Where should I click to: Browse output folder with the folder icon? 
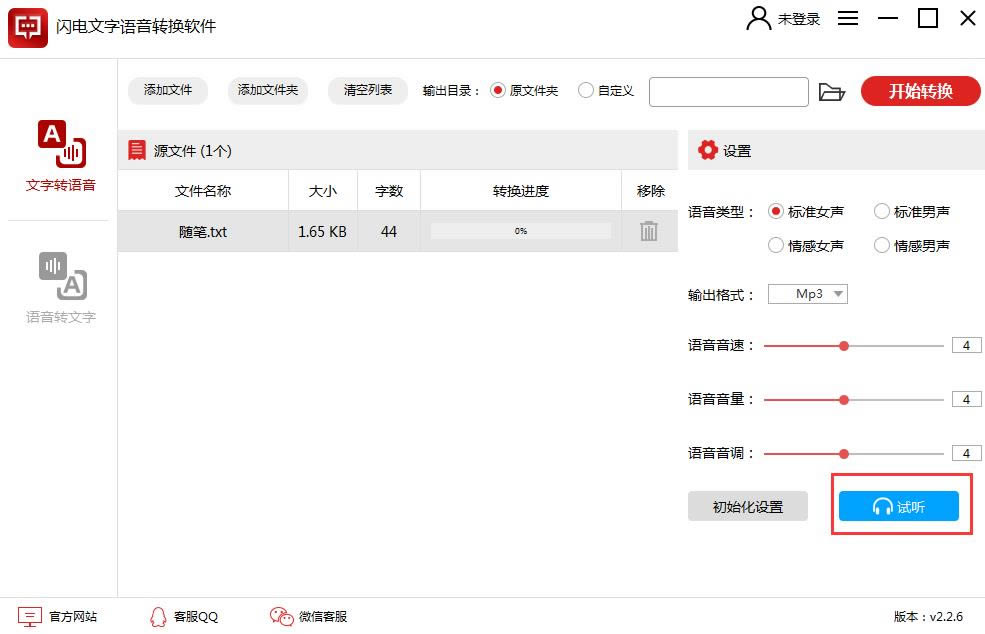click(x=832, y=92)
